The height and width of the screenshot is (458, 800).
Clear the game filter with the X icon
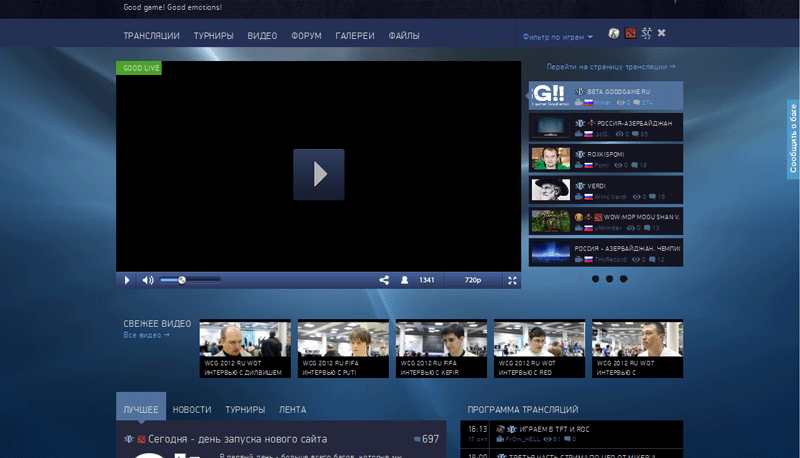pyautogui.click(x=662, y=33)
